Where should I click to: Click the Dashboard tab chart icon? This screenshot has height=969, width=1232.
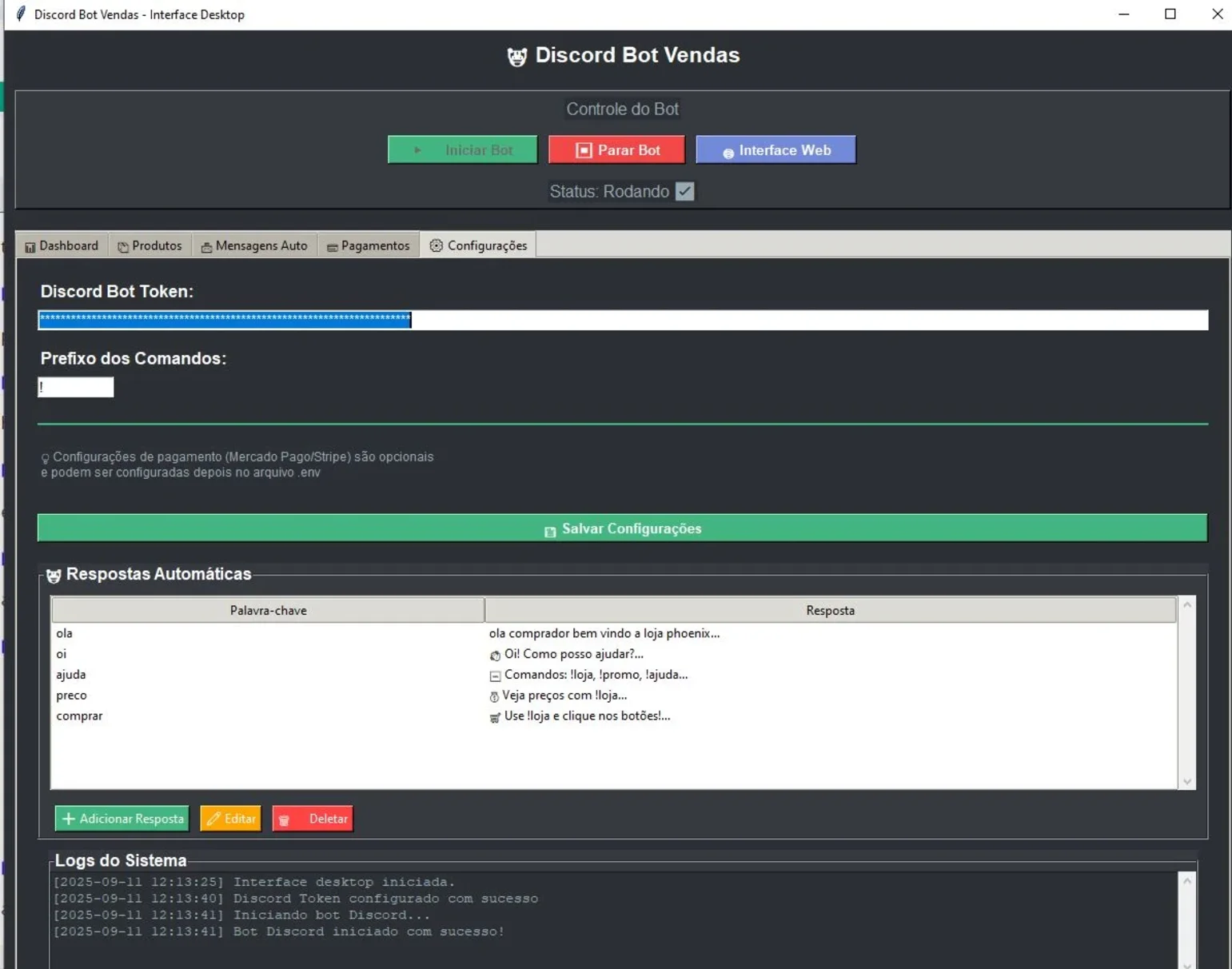(x=30, y=247)
